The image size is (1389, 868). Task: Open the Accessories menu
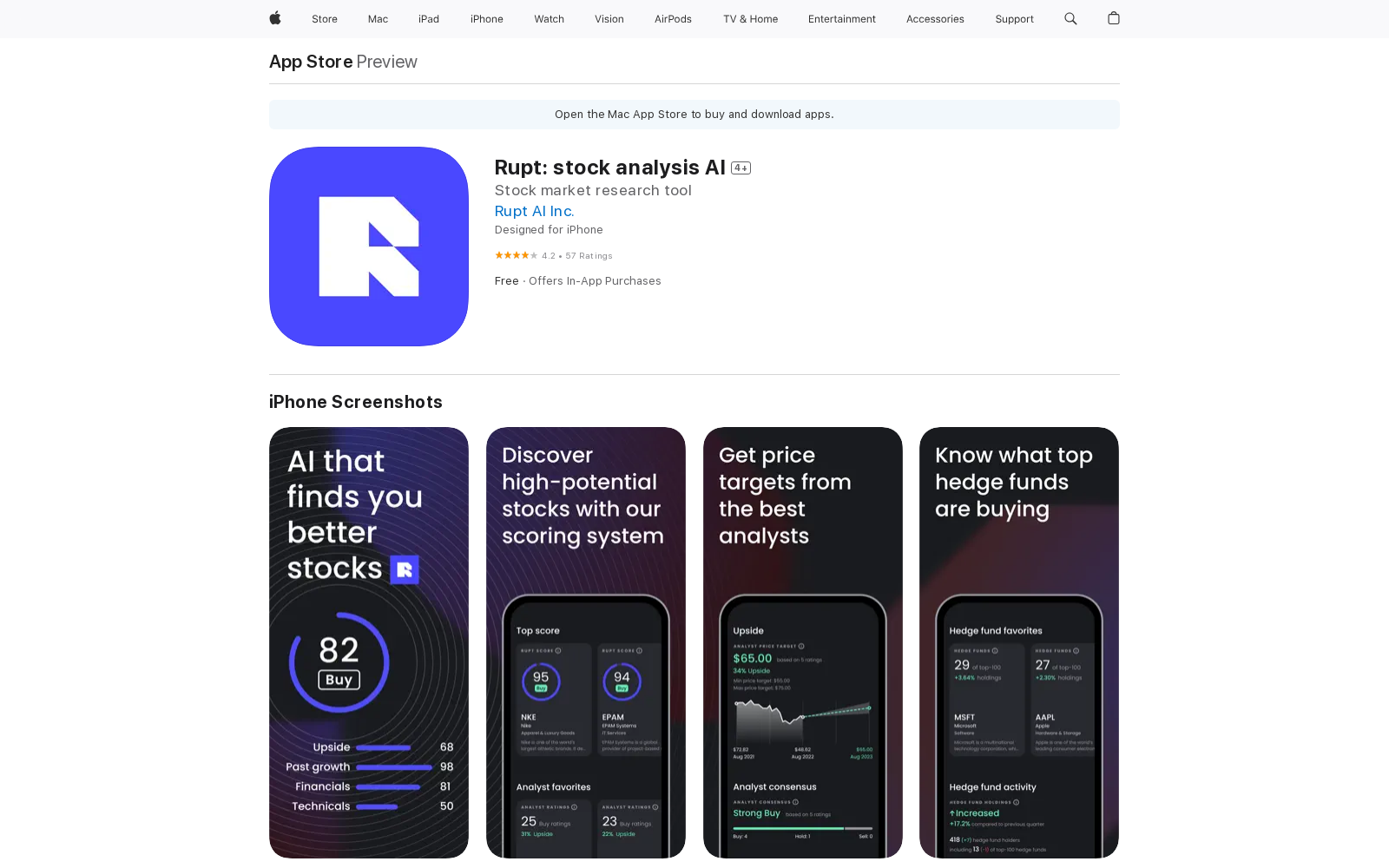(935, 19)
